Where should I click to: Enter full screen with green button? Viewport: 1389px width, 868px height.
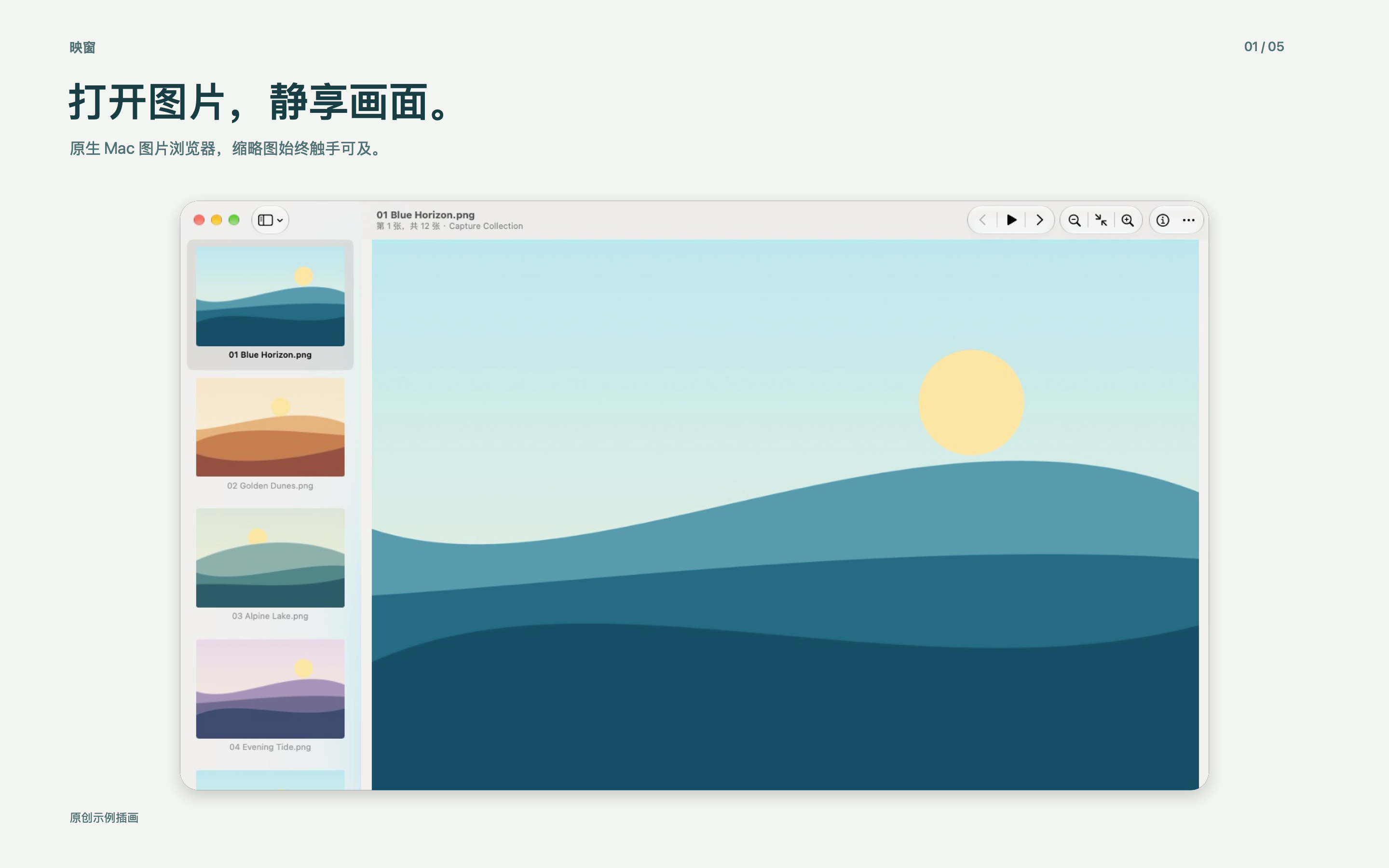click(233, 220)
